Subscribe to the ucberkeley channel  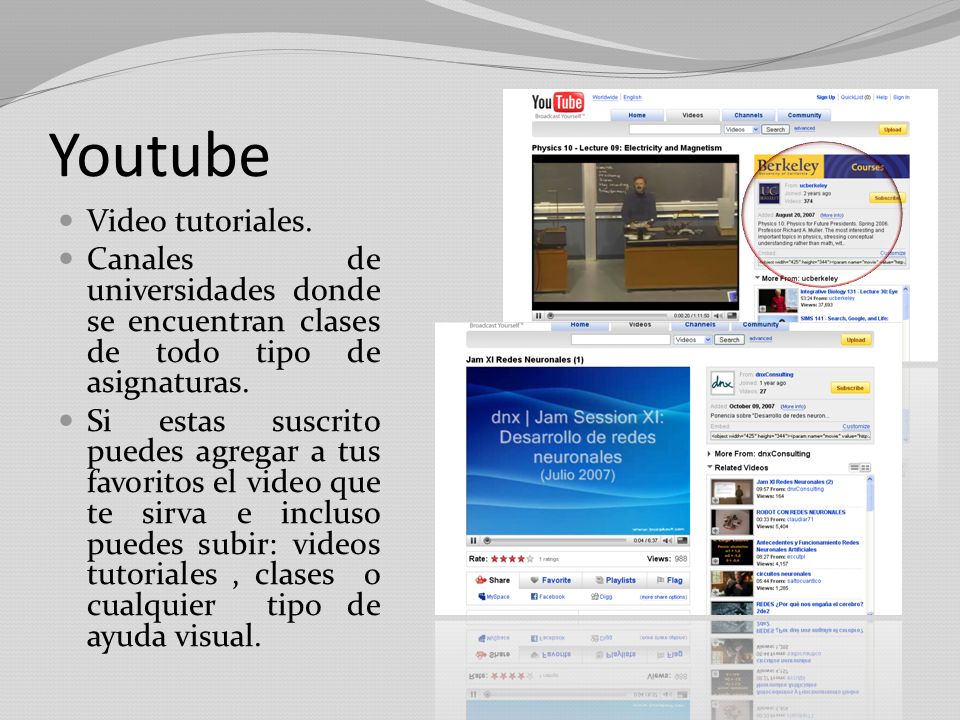[x=887, y=198]
